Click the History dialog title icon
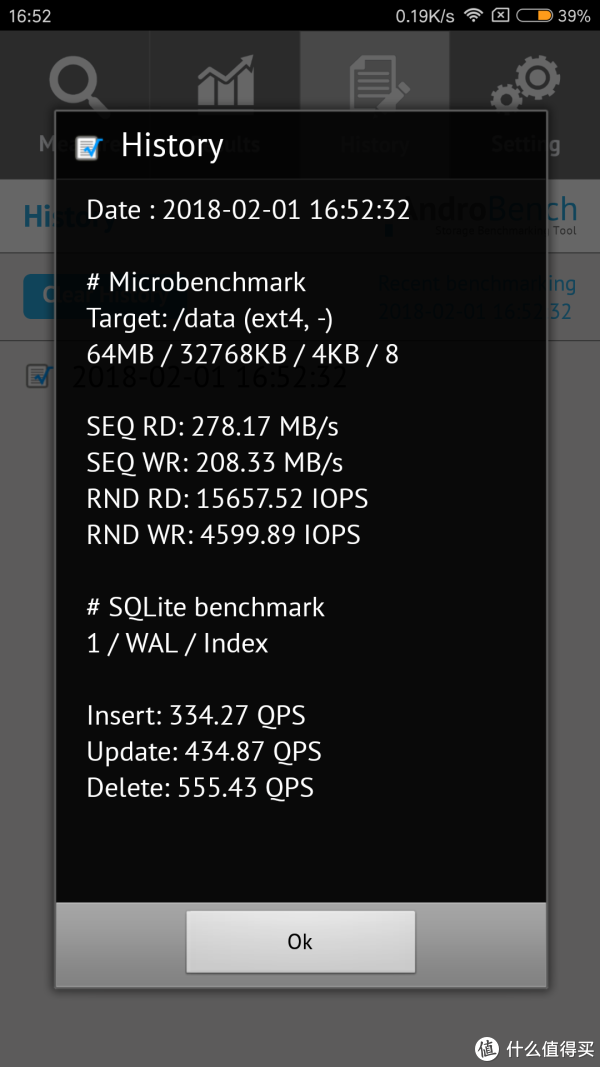 pyautogui.click(x=90, y=147)
